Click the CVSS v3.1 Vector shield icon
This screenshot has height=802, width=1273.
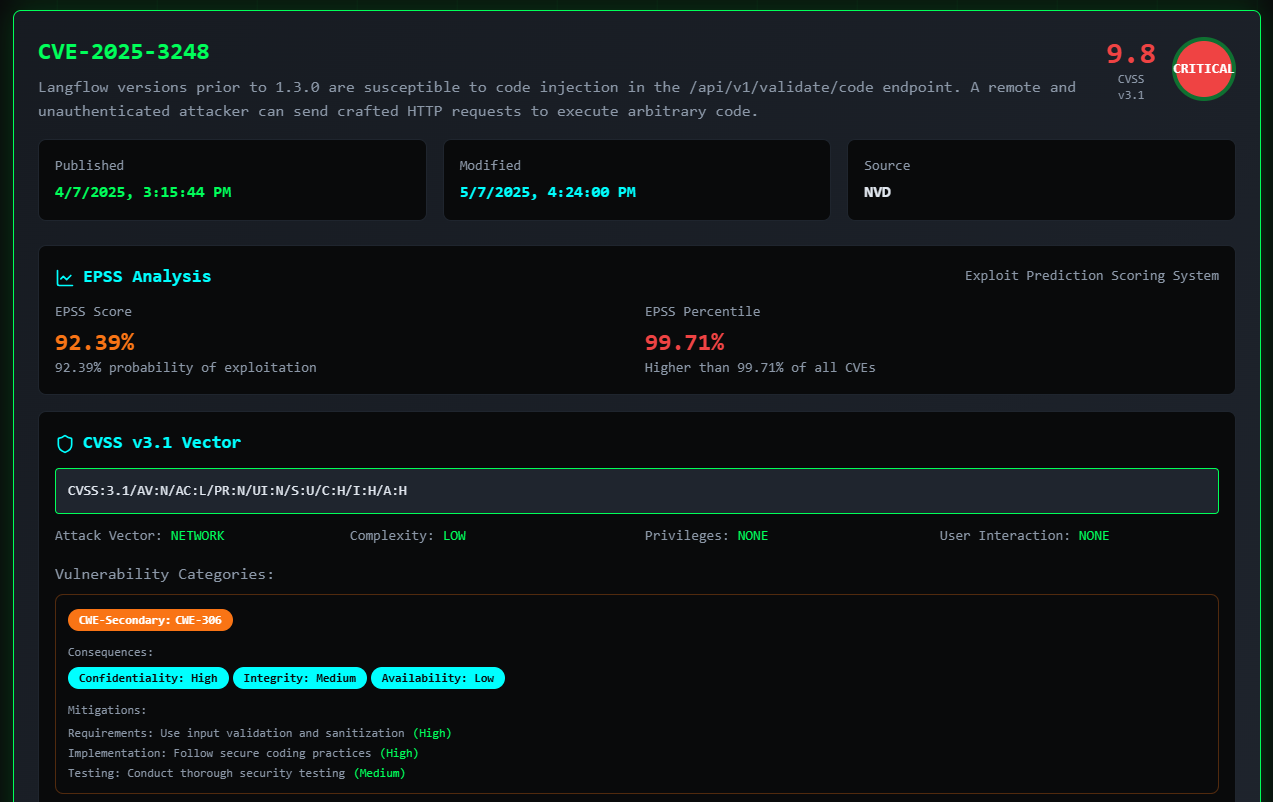point(65,443)
